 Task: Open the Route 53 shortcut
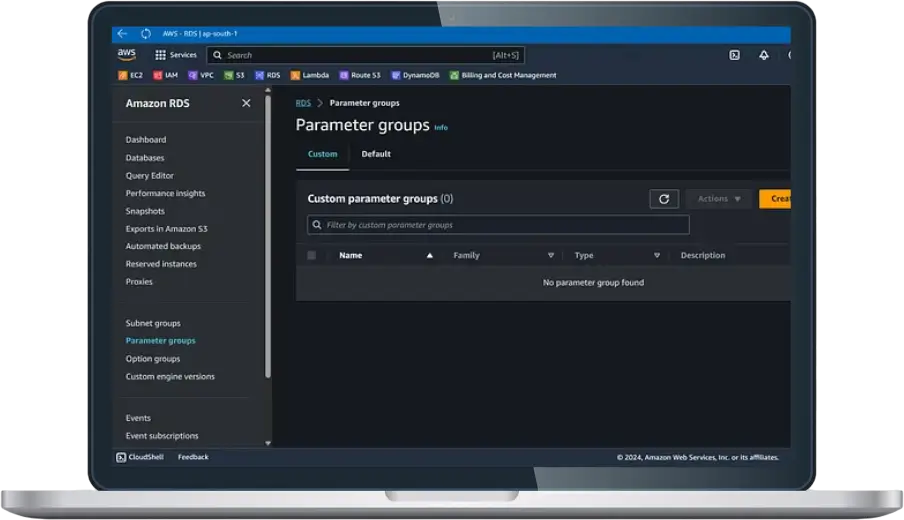[360, 75]
